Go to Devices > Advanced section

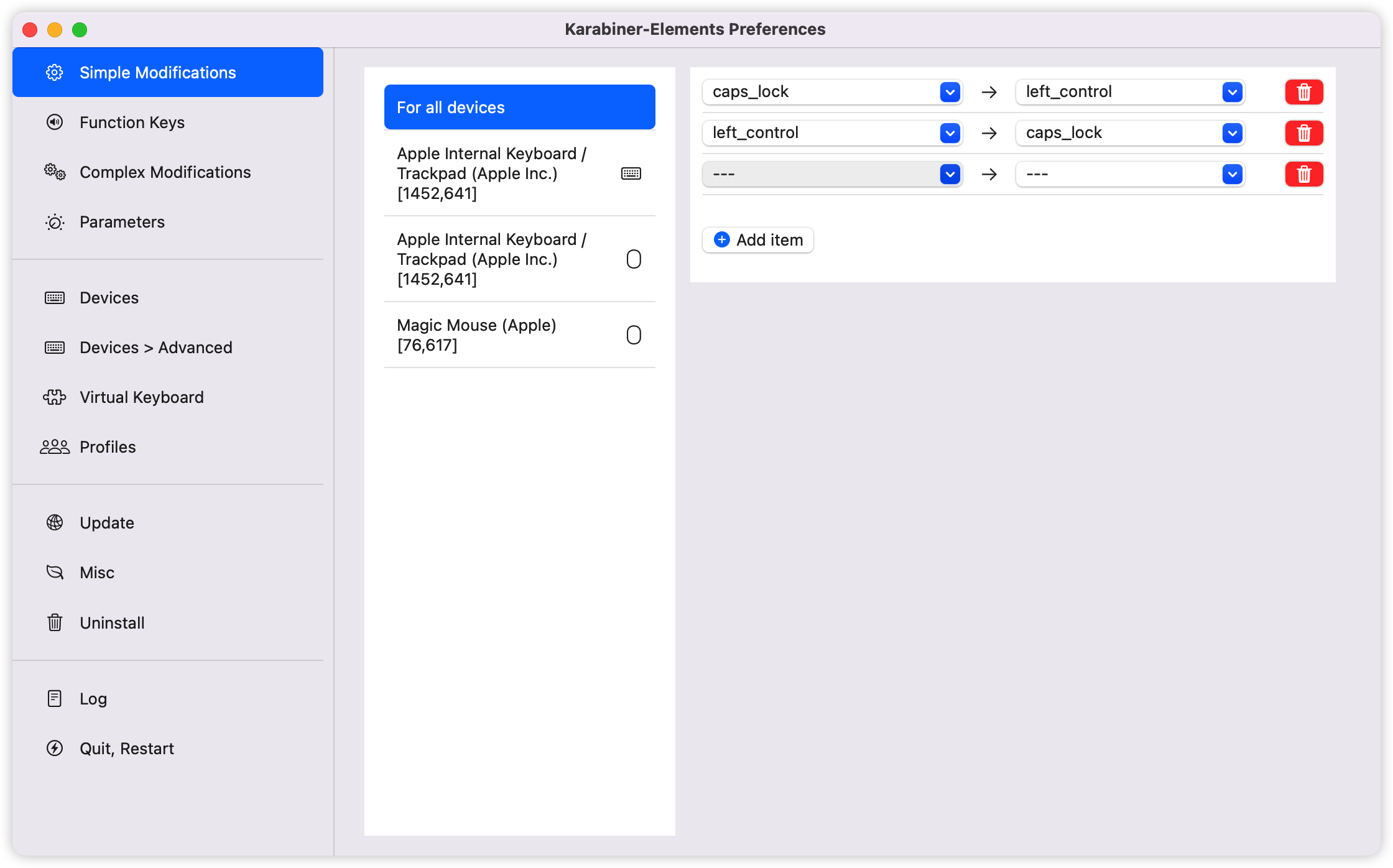click(x=168, y=348)
